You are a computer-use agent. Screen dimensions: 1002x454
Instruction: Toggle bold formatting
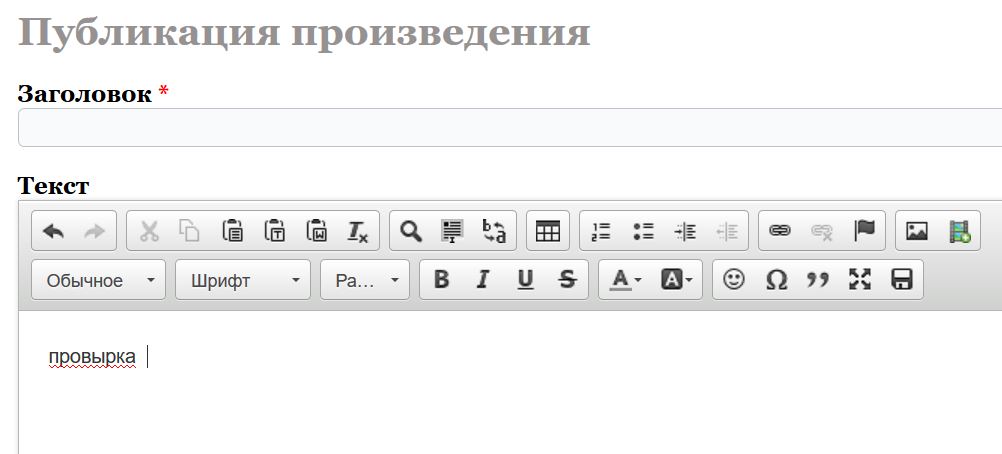pyautogui.click(x=441, y=280)
